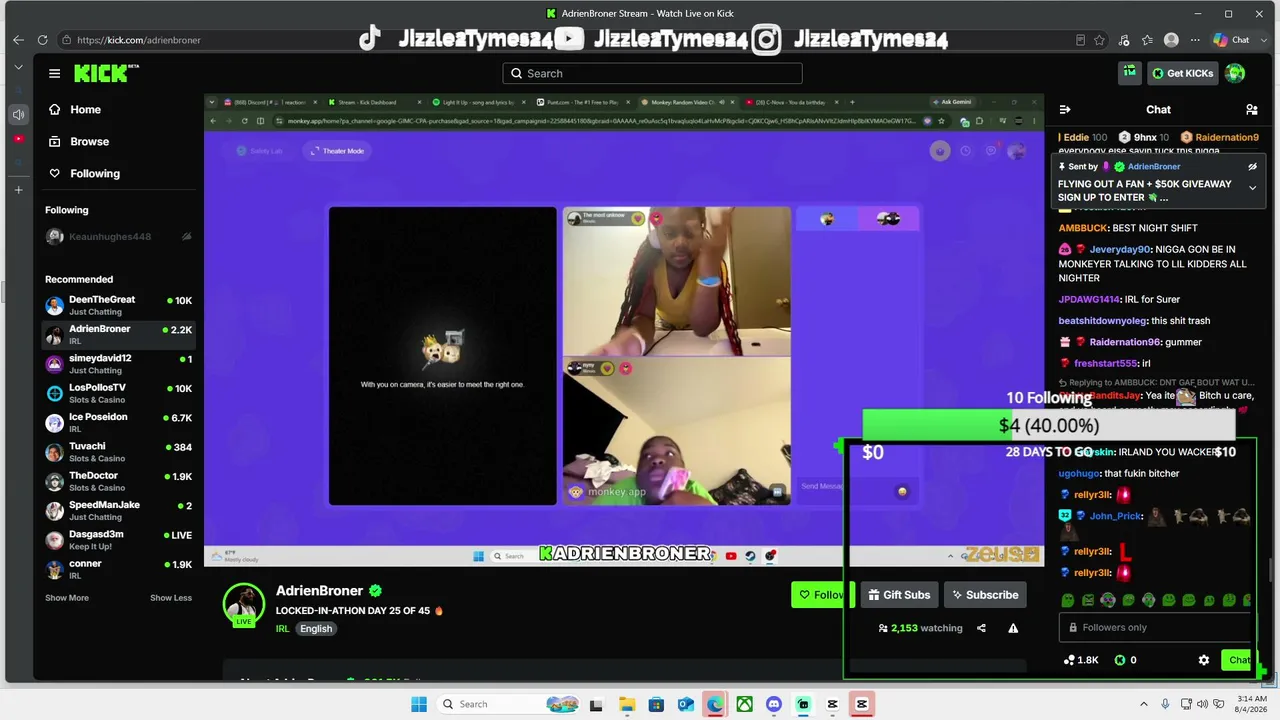Click the verified badge next to AdrienBroner
The image size is (1280, 720).
[x=375, y=591]
